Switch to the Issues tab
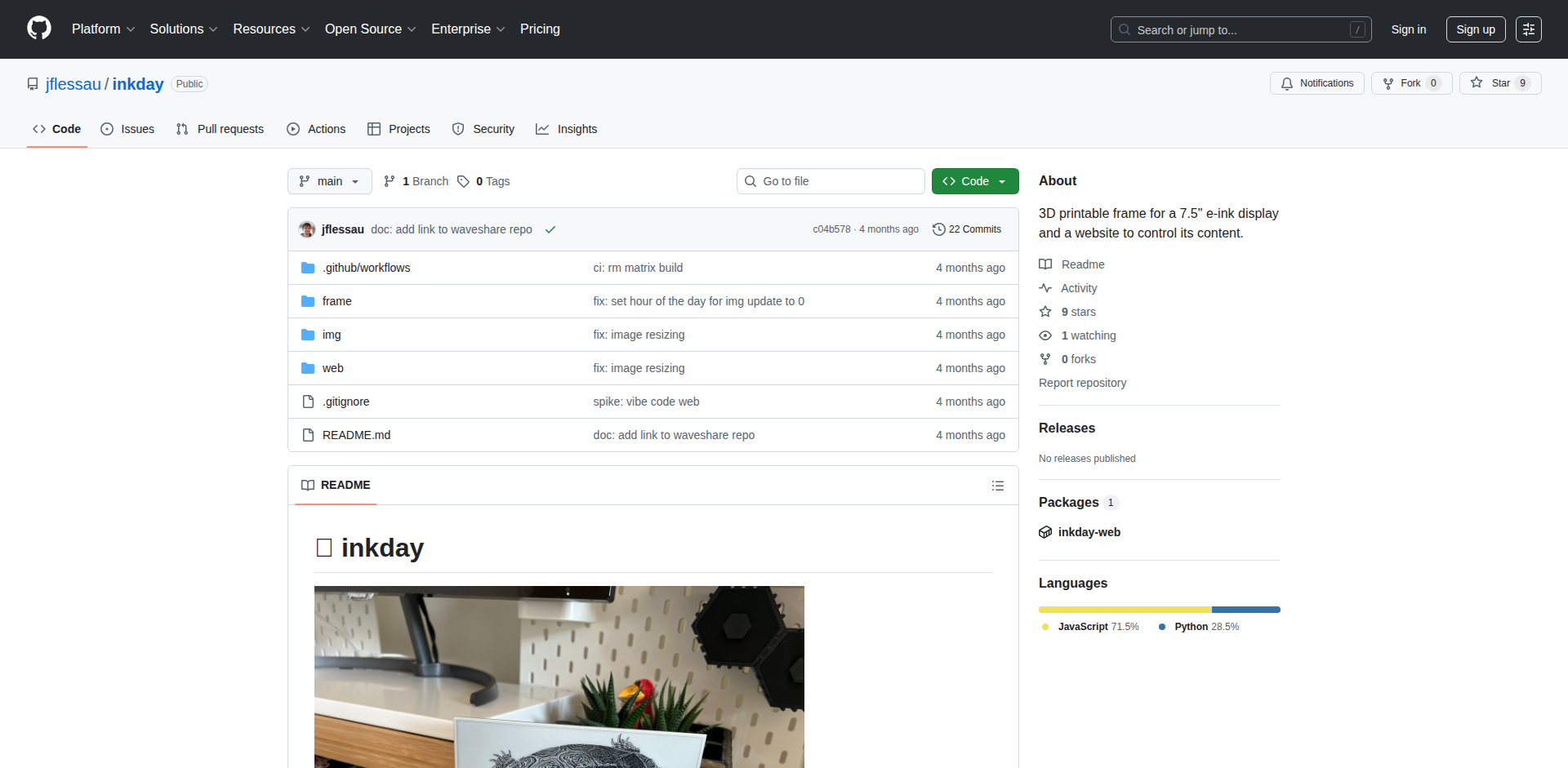The height and width of the screenshot is (768, 1568). point(127,129)
